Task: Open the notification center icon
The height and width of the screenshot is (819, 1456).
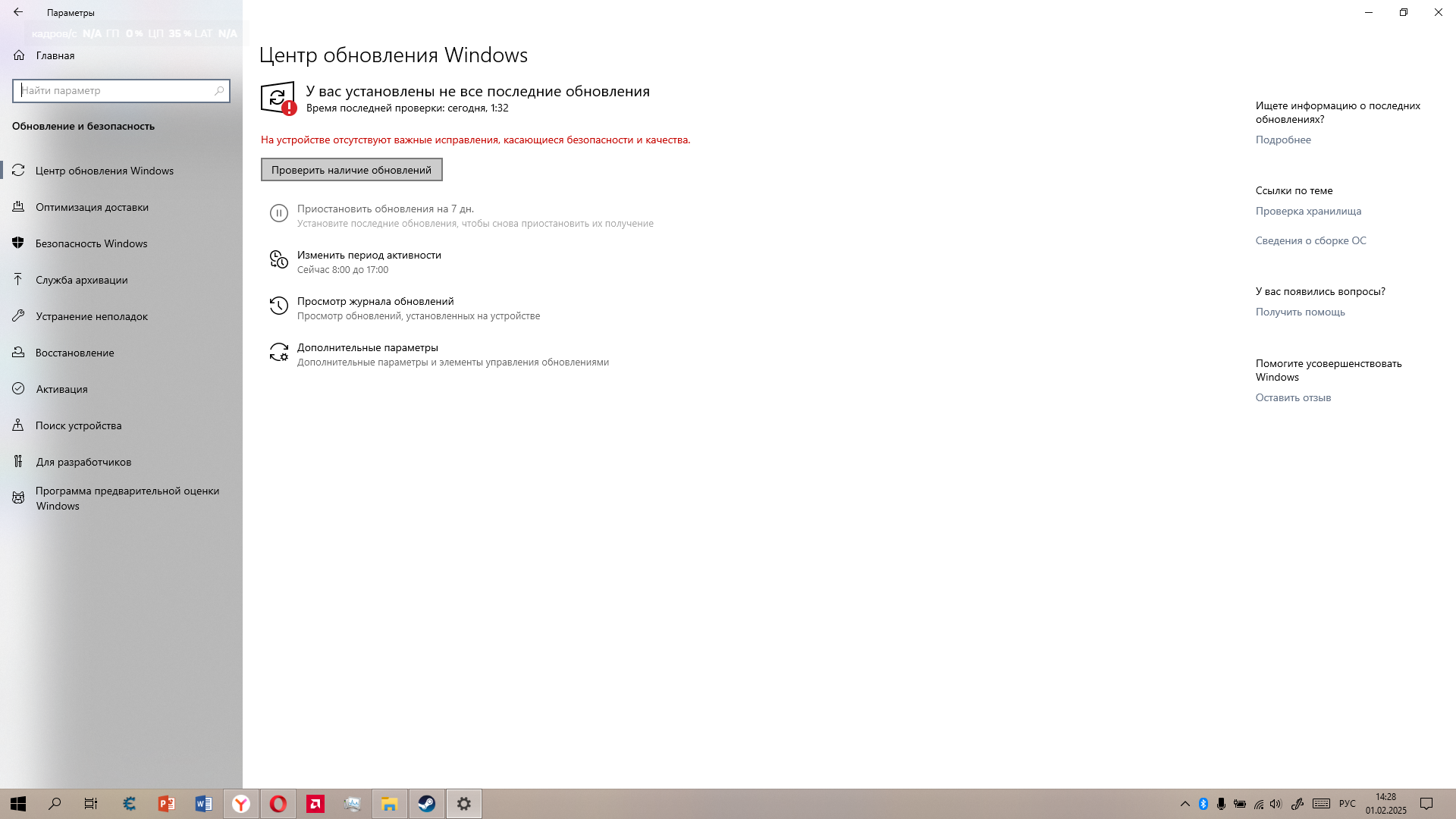Action: tap(1426, 804)
